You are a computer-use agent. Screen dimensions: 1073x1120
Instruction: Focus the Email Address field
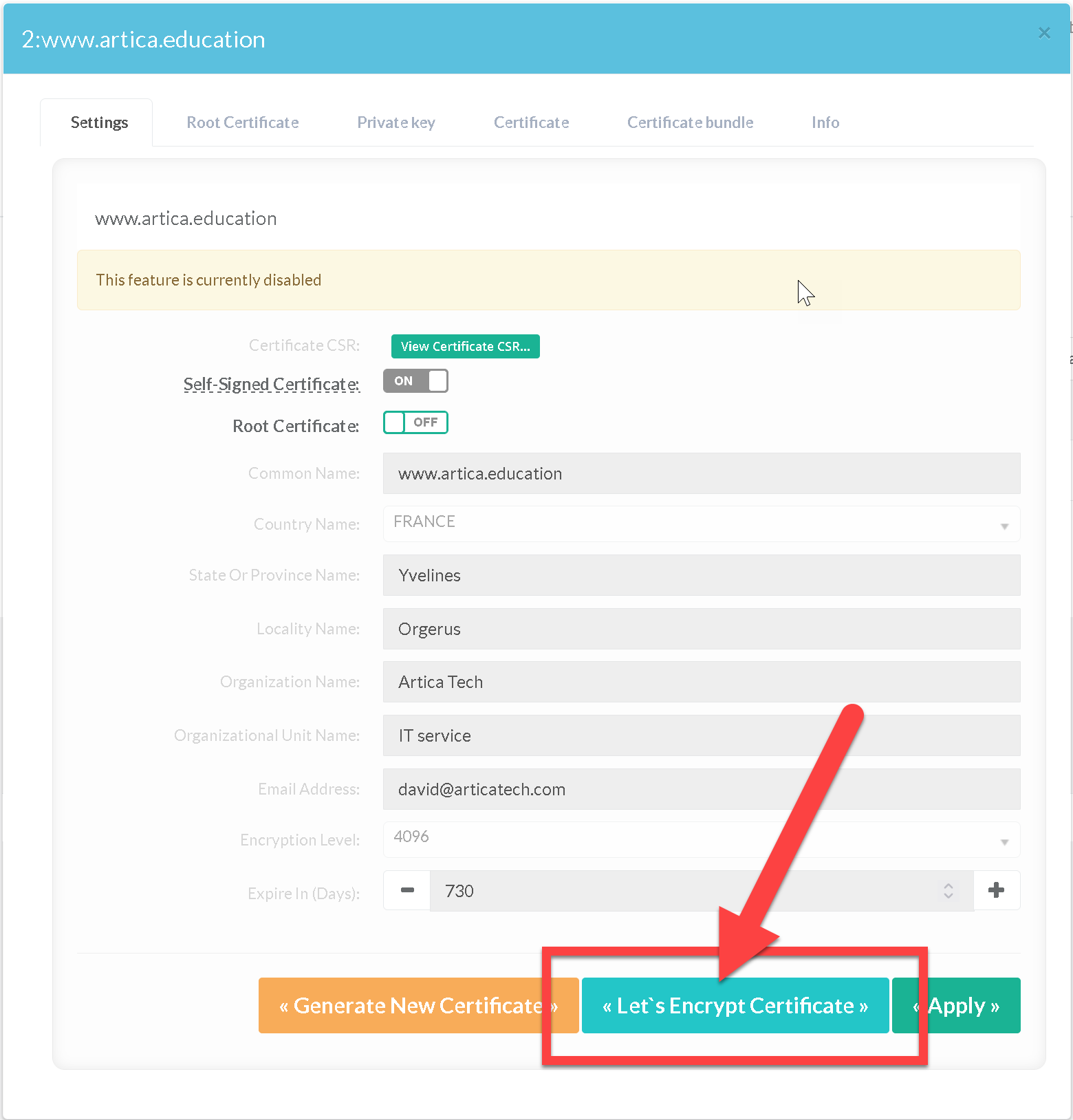[701, 789]
